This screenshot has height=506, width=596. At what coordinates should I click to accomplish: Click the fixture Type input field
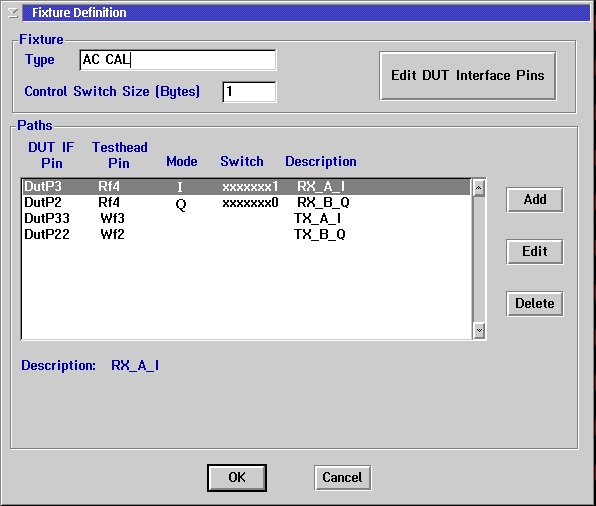click(178, 60)
